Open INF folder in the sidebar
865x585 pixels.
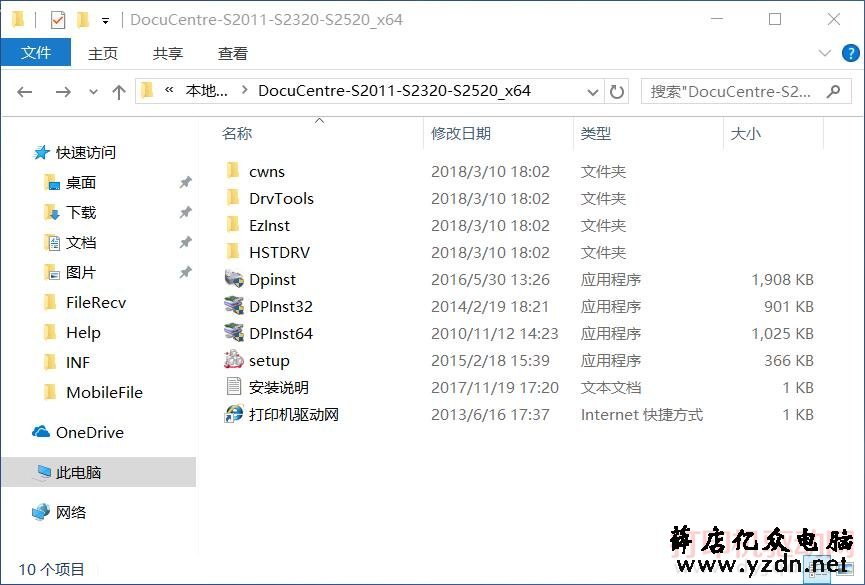(x=78, y=362)
